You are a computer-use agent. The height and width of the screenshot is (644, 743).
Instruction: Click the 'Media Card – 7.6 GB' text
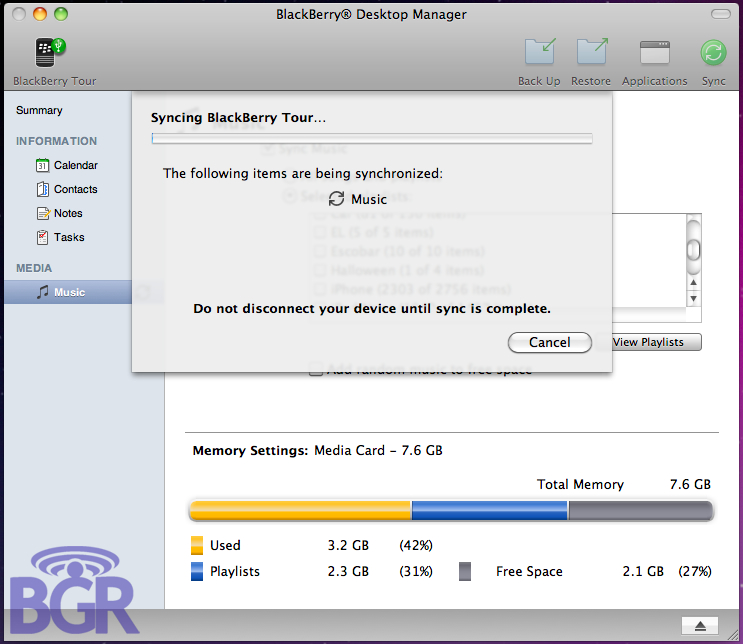click(x=378, y=450)
